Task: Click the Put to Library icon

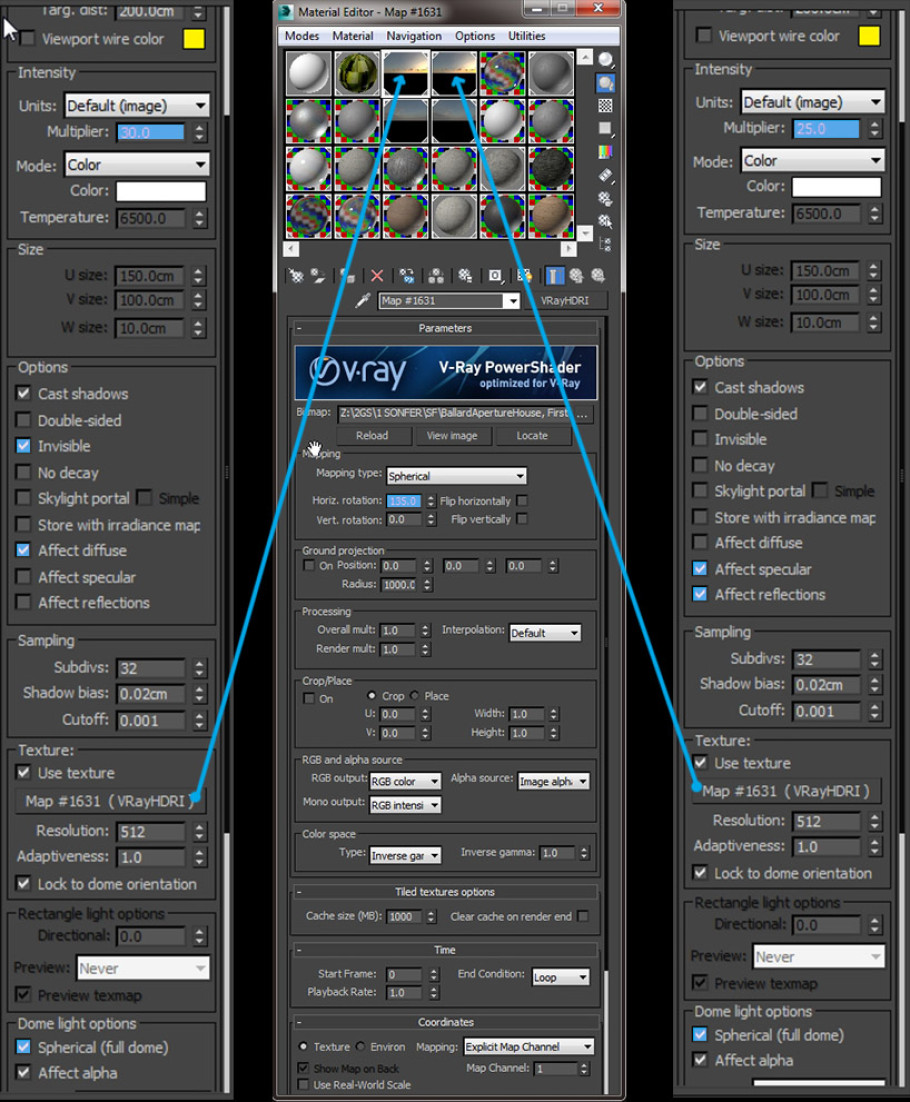Action: 465,276
